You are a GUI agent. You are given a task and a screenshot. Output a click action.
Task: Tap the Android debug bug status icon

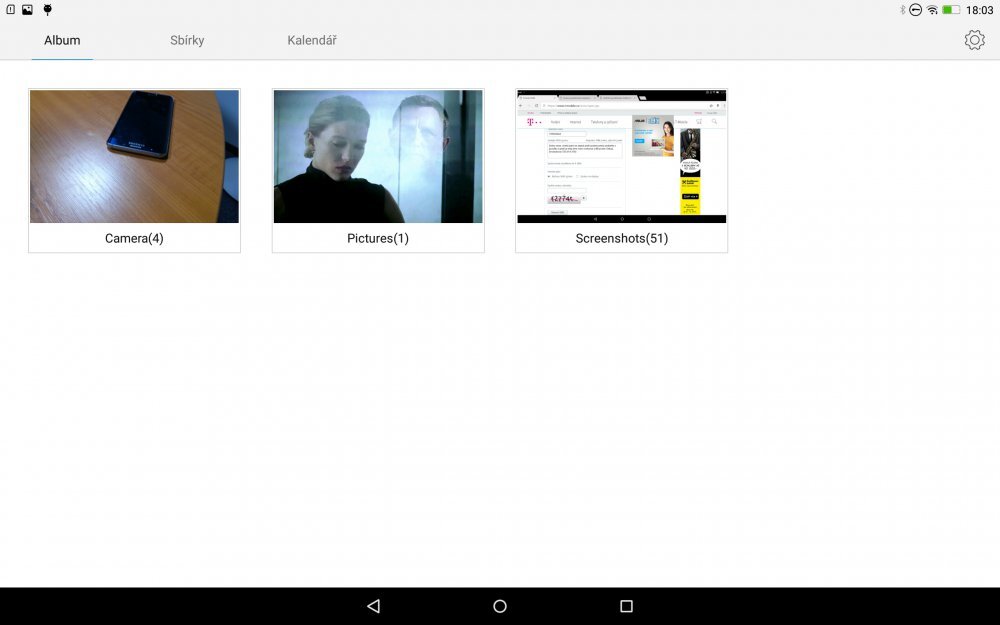(47, 10)
